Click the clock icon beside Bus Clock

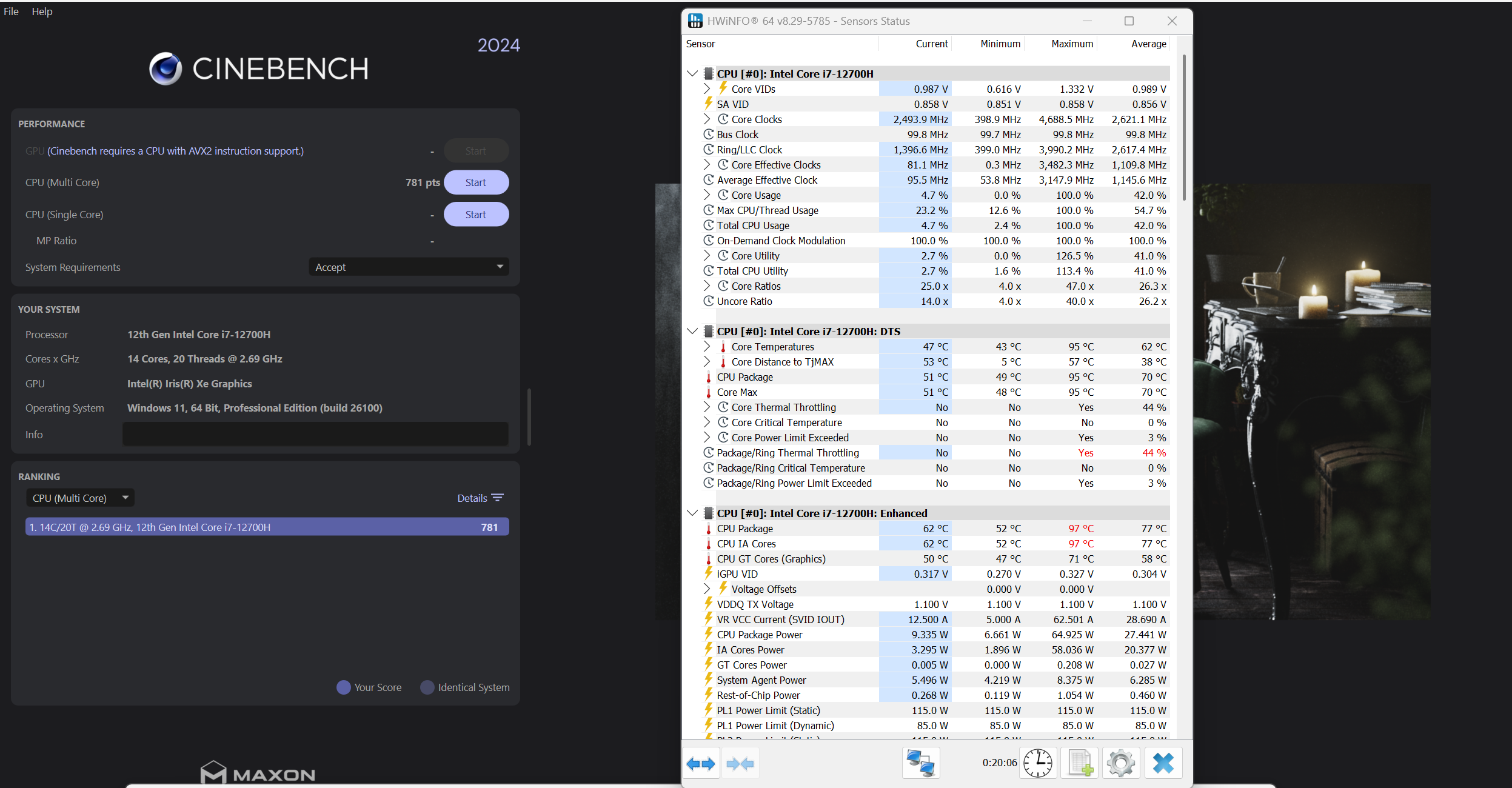708,134
